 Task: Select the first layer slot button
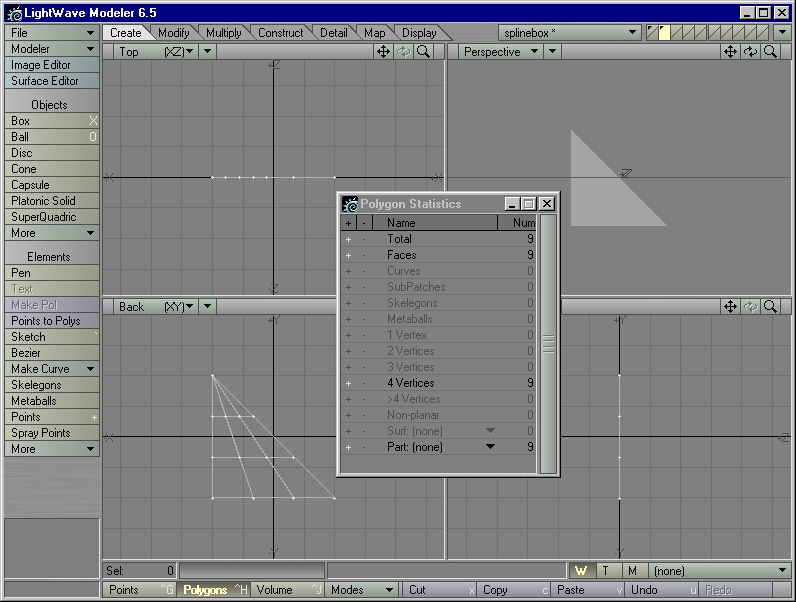coord(653,33)
